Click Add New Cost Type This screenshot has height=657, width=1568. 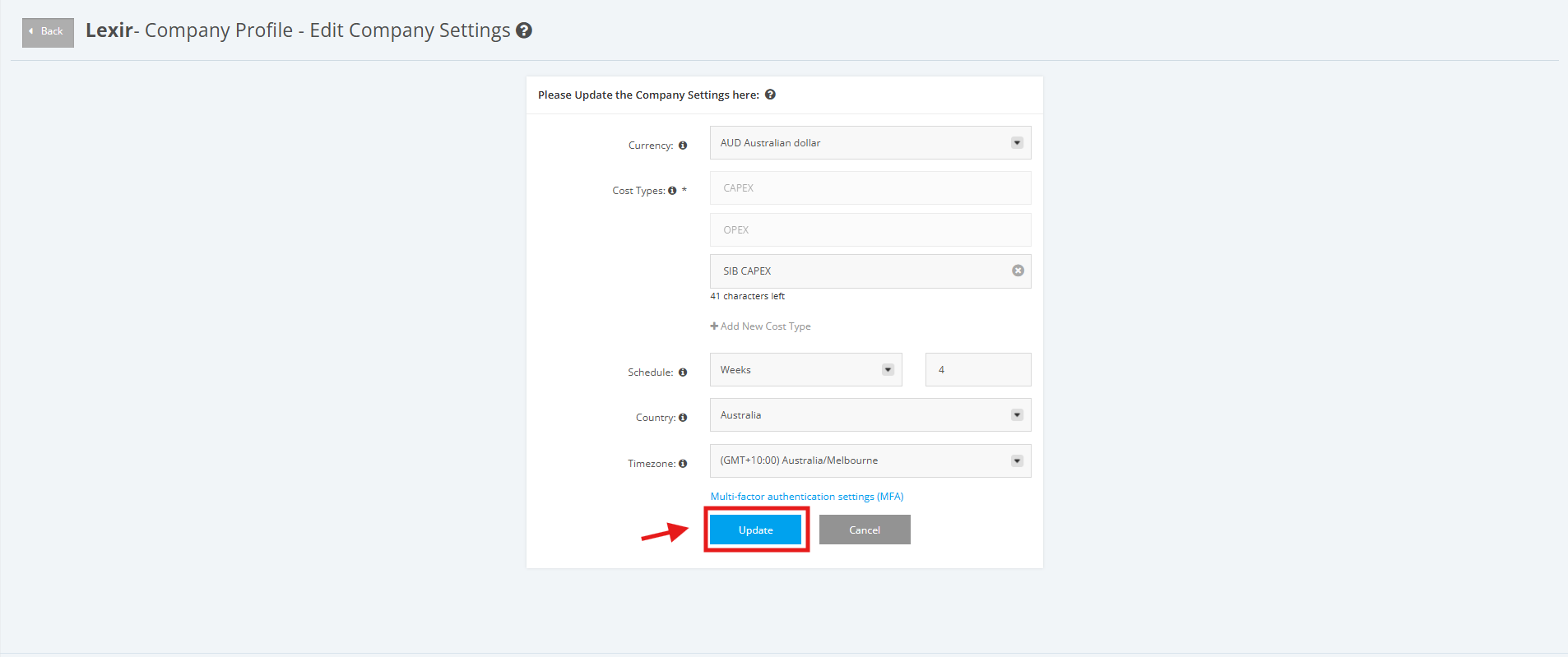click(760, 326)
